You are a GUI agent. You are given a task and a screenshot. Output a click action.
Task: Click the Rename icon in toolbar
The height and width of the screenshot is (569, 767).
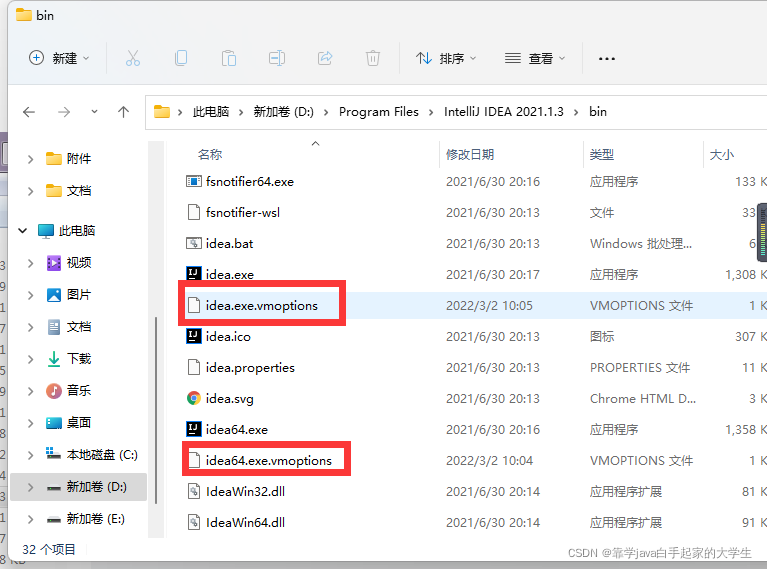pyautogui.click(x=277, y=58)
